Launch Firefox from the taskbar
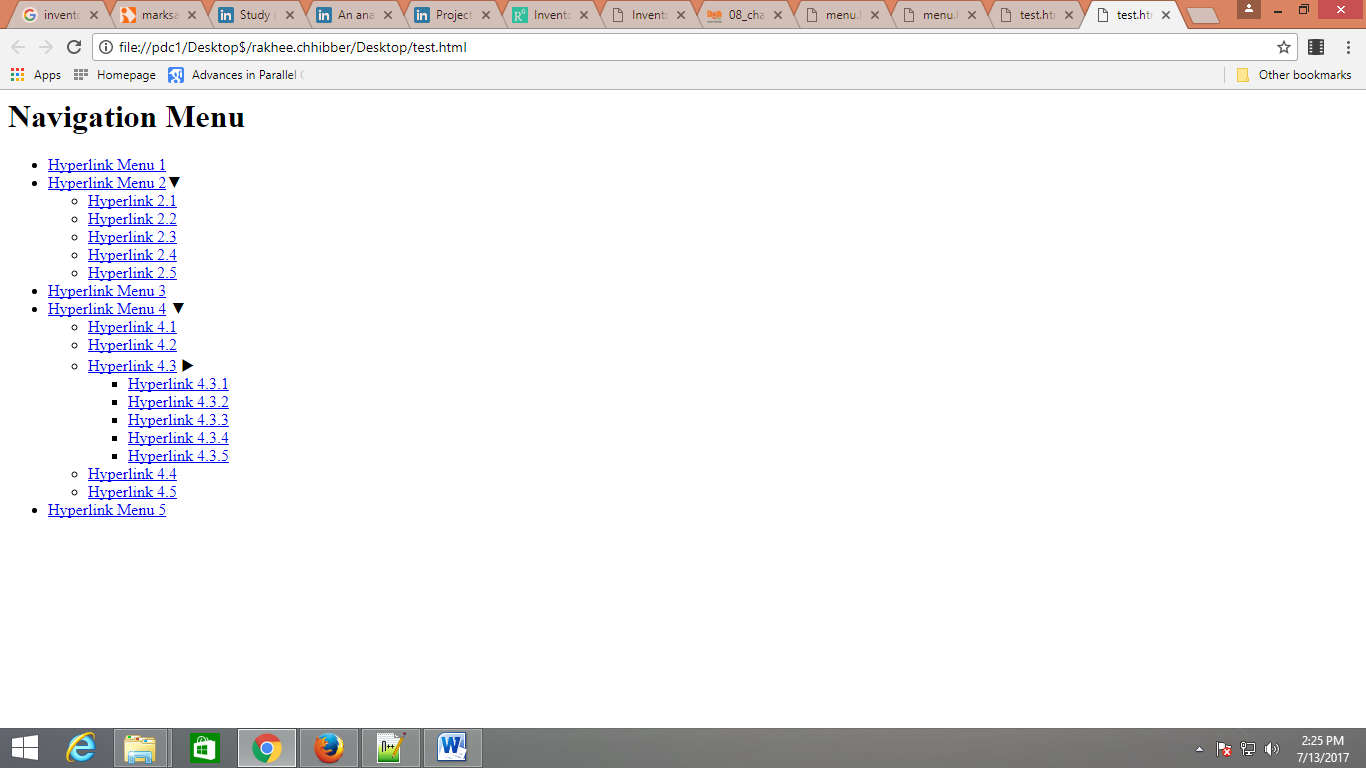 coord(328,747)
